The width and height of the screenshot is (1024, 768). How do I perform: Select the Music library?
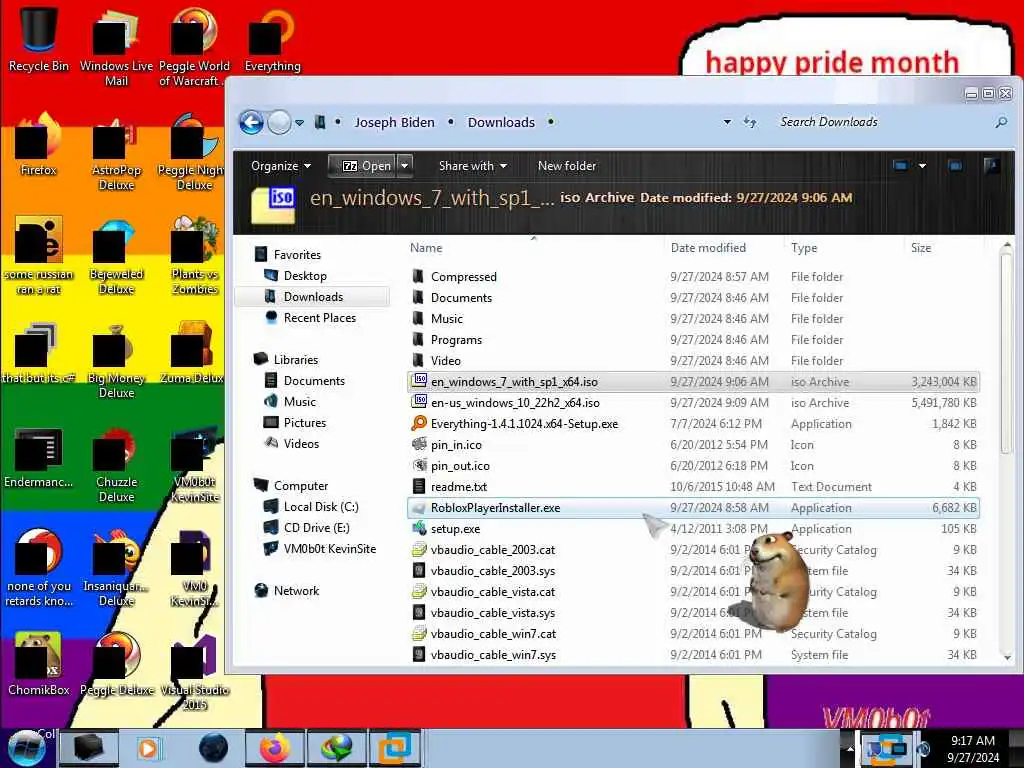pyautogui.click(x=300, y=401)
